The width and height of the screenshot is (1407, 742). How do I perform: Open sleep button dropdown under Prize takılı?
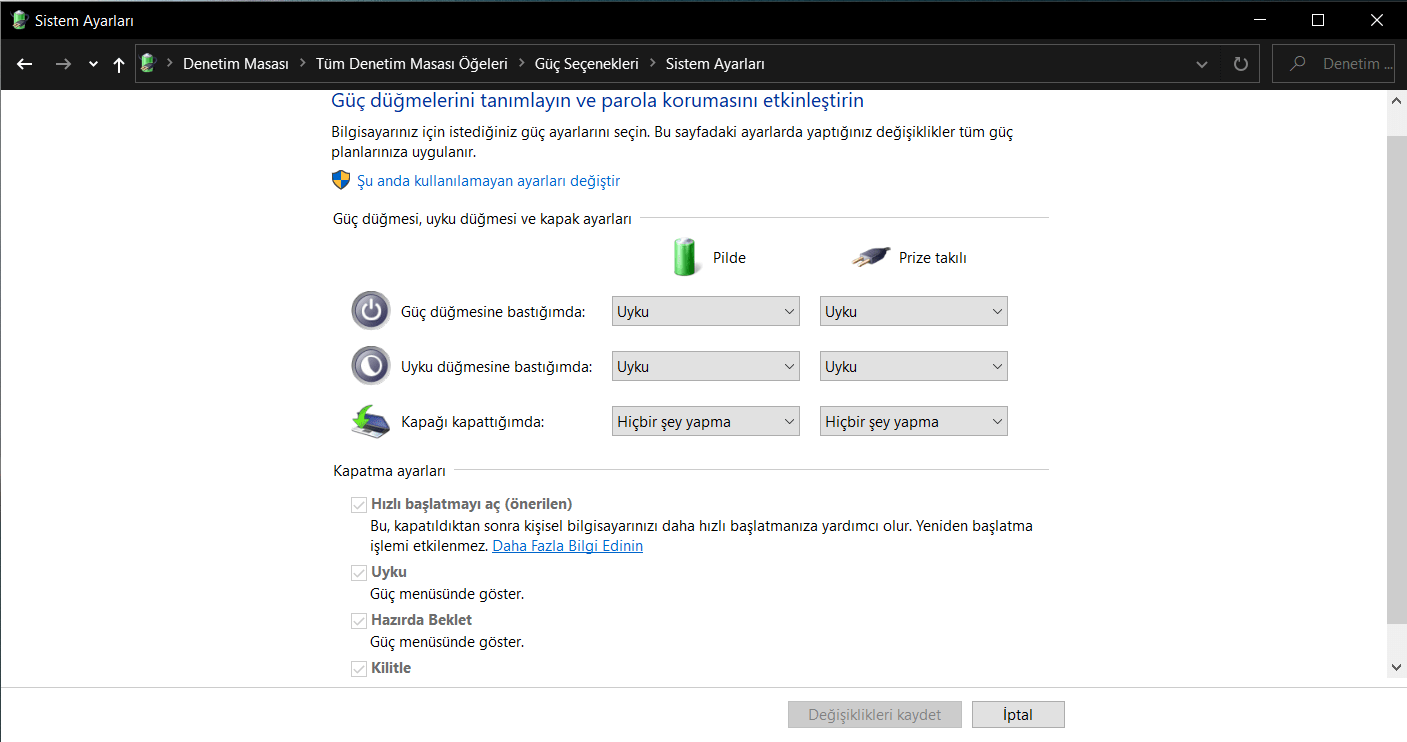[x=913, y=367]
